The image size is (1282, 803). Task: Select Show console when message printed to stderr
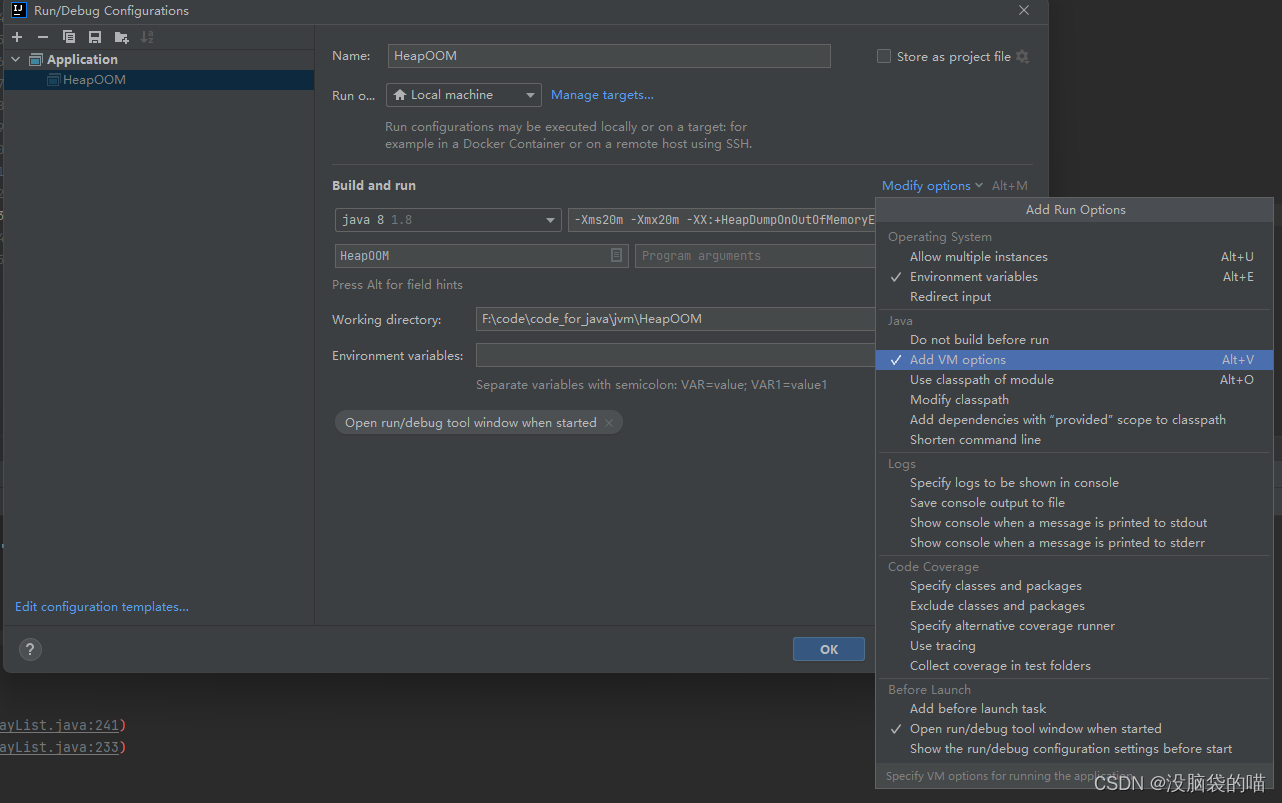pos(1075,543)
